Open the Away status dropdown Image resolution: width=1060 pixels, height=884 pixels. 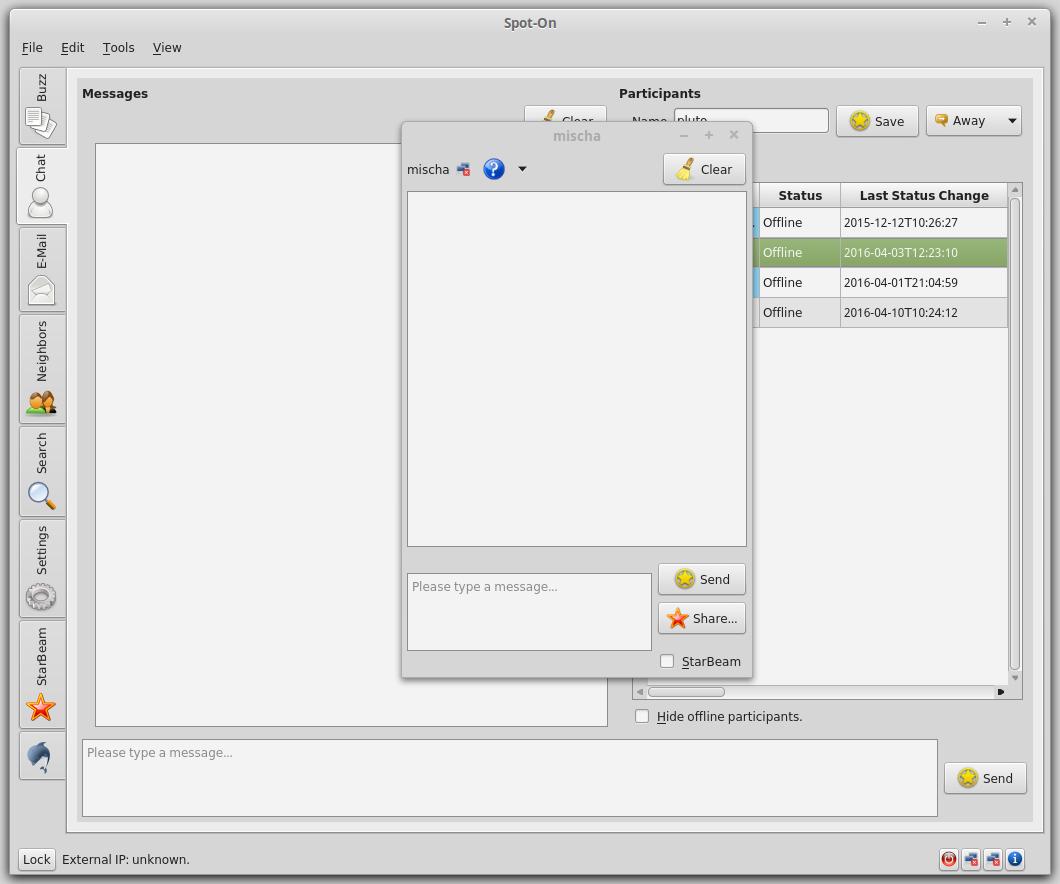click(x=1011, y=121)
